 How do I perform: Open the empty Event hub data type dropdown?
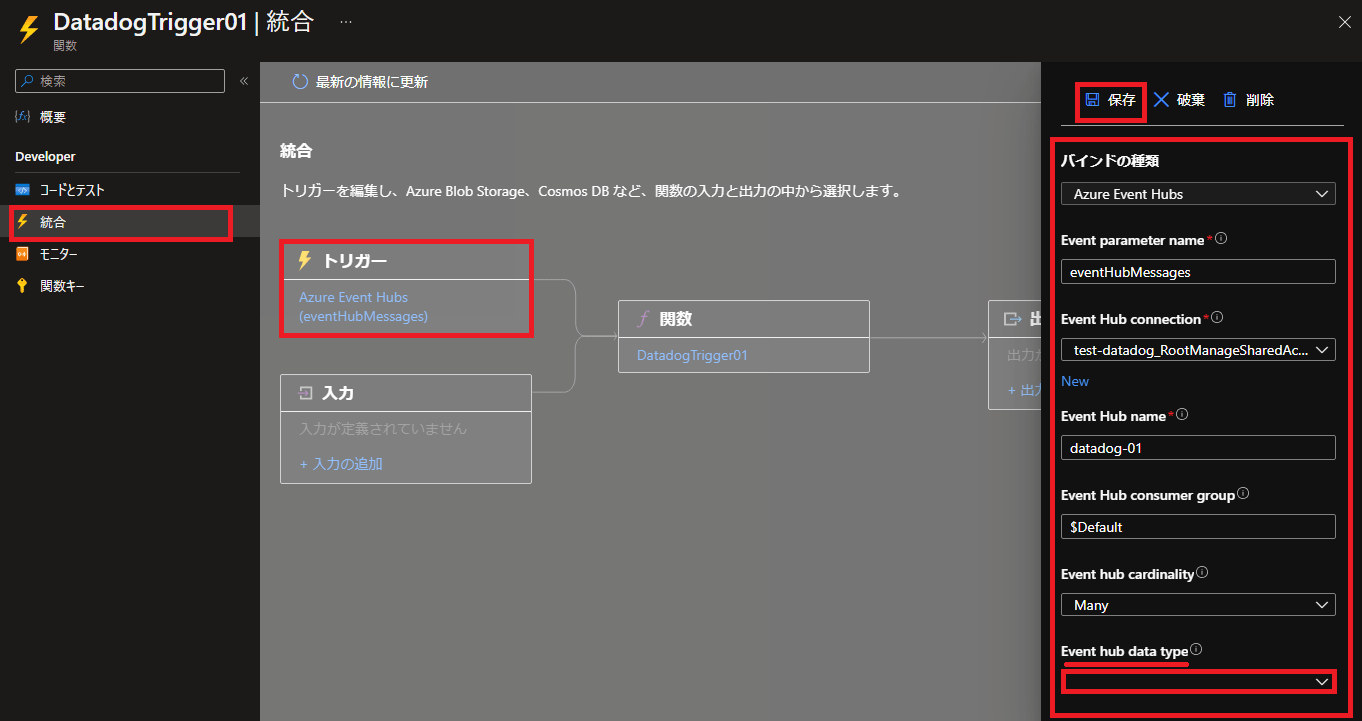[x=1198, y=681]
